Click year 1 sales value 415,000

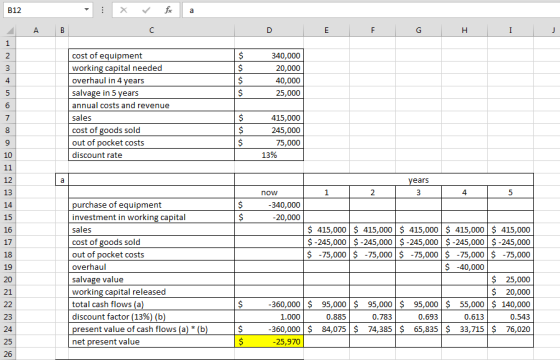326,230
